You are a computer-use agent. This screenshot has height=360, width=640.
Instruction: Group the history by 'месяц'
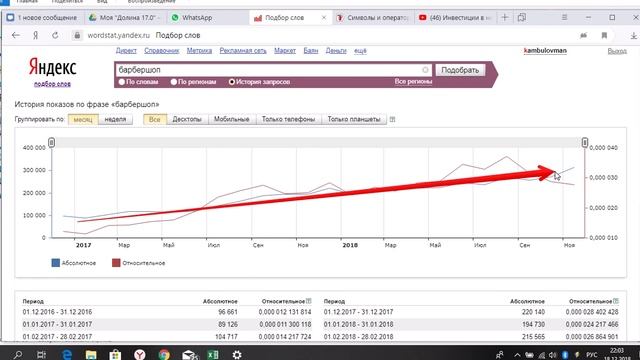click(83, 119)
